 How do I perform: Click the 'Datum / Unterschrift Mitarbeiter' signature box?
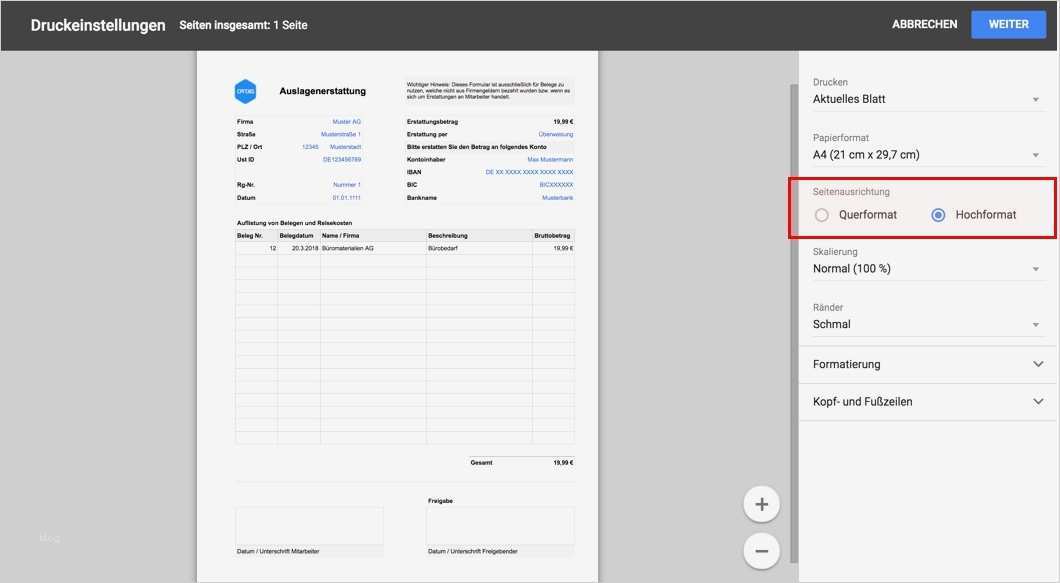(309, 526)
